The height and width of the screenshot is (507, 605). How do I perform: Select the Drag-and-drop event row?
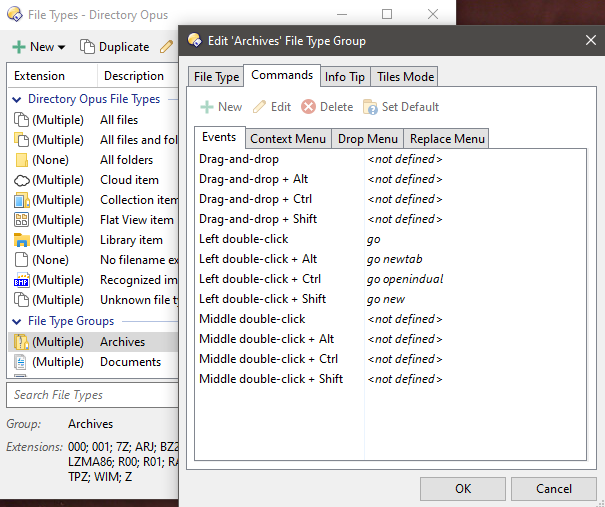[390, 159]
